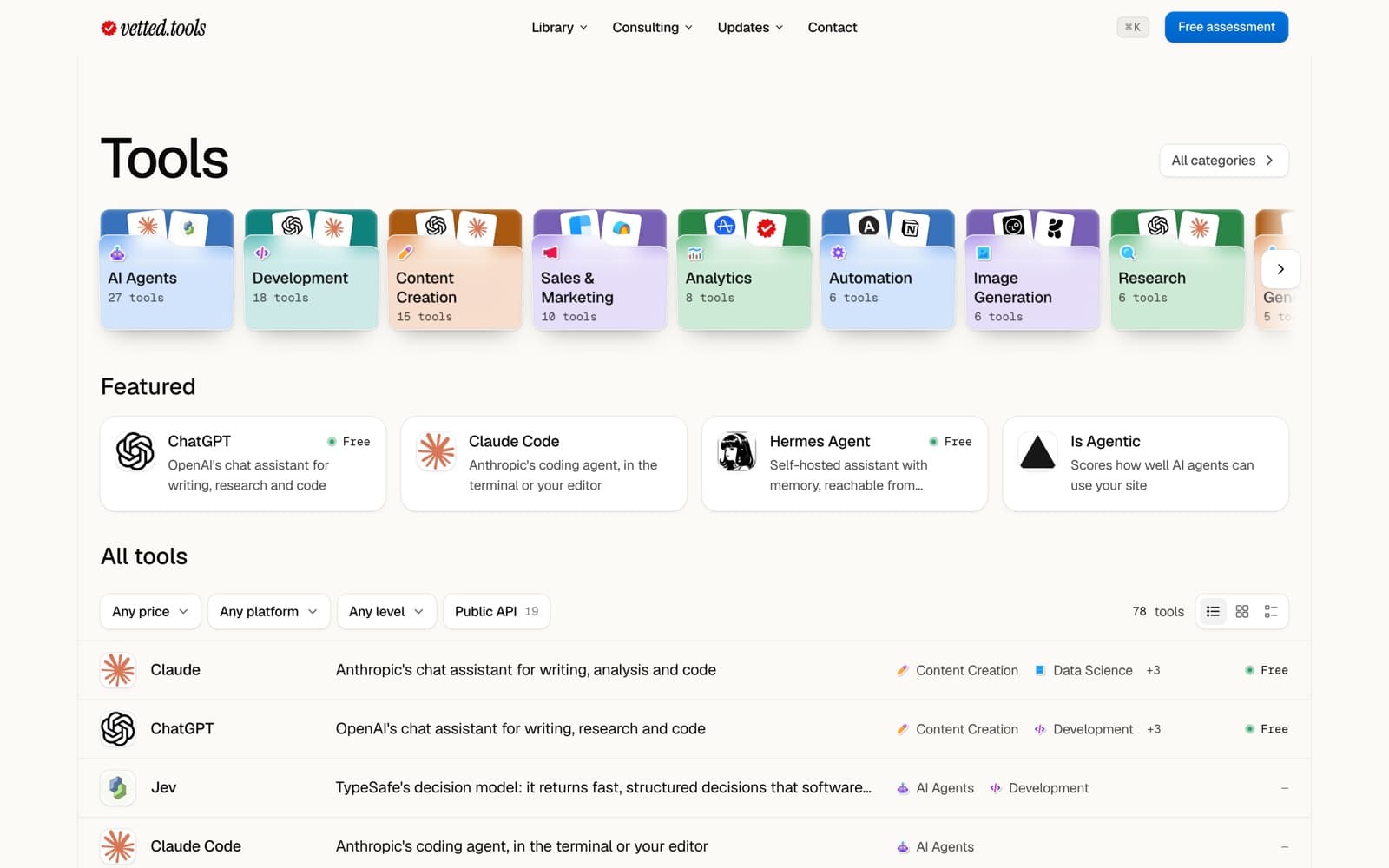Click the 78 tools count

coord(1158,611)
